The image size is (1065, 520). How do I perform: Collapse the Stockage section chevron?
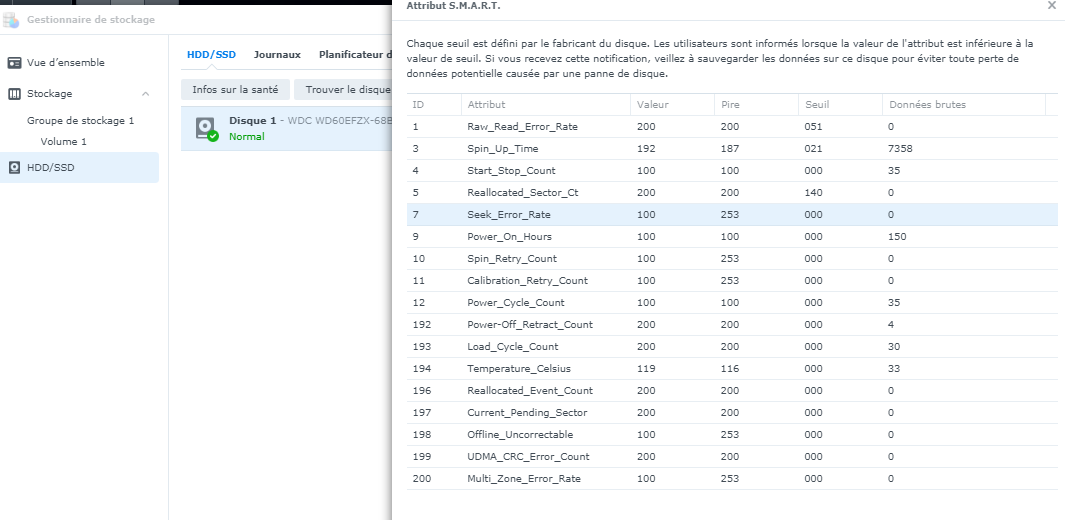tap(145, 94)
